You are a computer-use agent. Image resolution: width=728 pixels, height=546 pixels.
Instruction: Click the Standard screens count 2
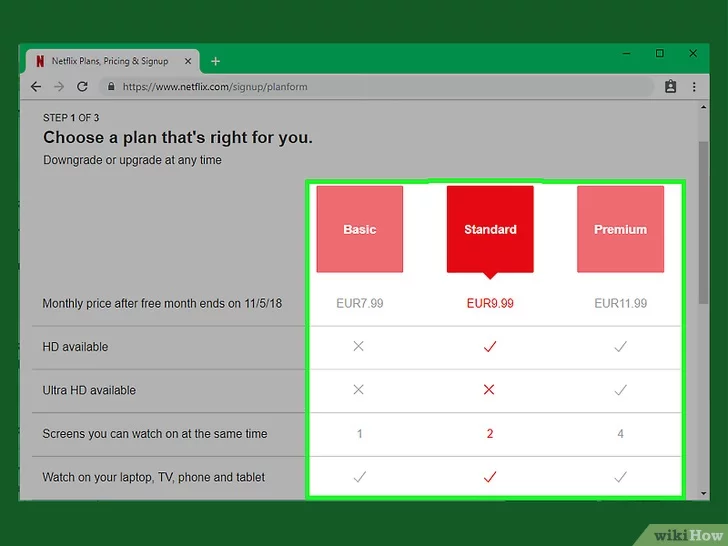tap(490, 434)
